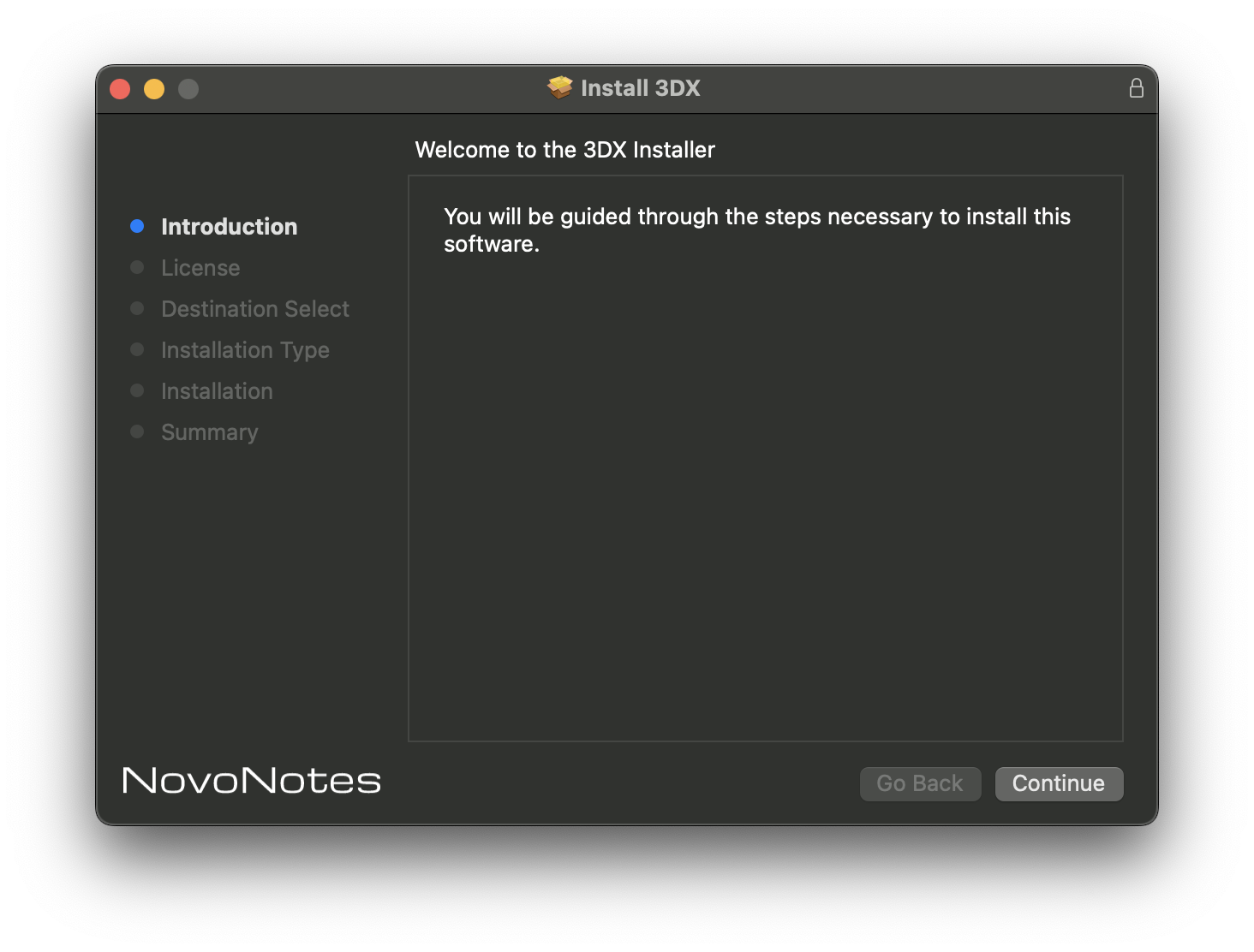Select the Destination Select step

[x=254, y=308]
